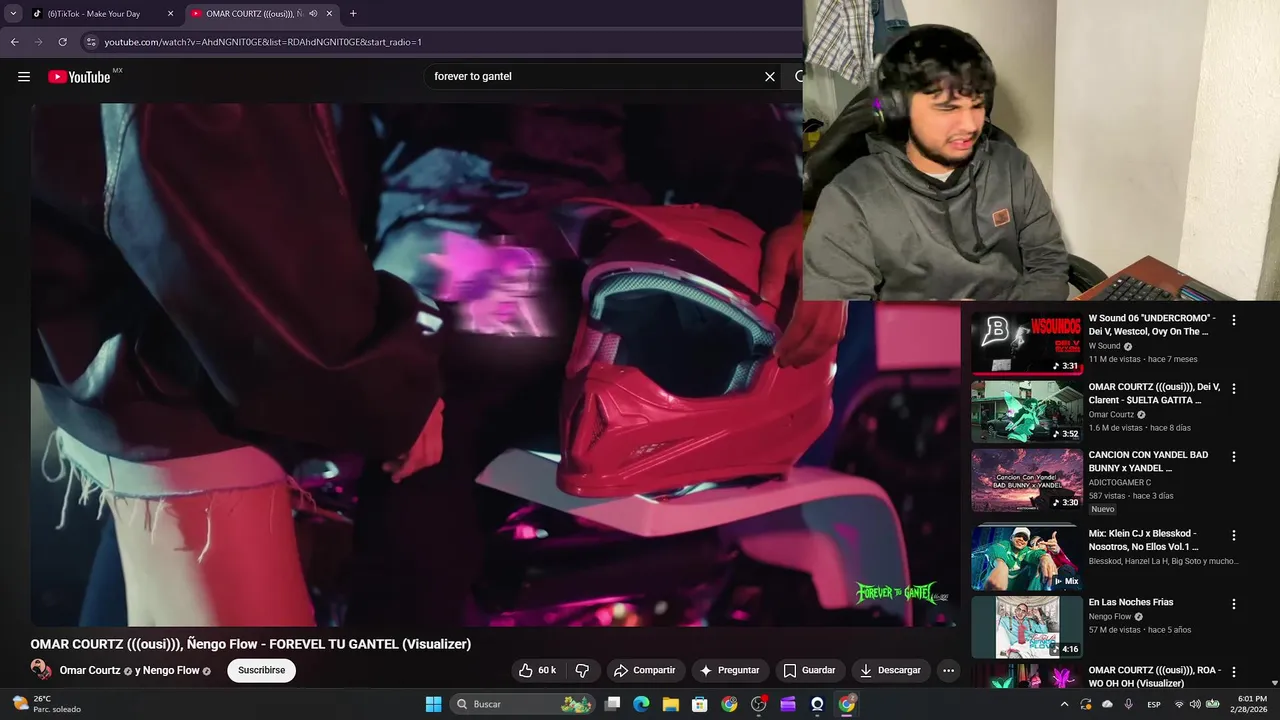Open the YouTube hamburger guide menu

[x=24, y=76]
